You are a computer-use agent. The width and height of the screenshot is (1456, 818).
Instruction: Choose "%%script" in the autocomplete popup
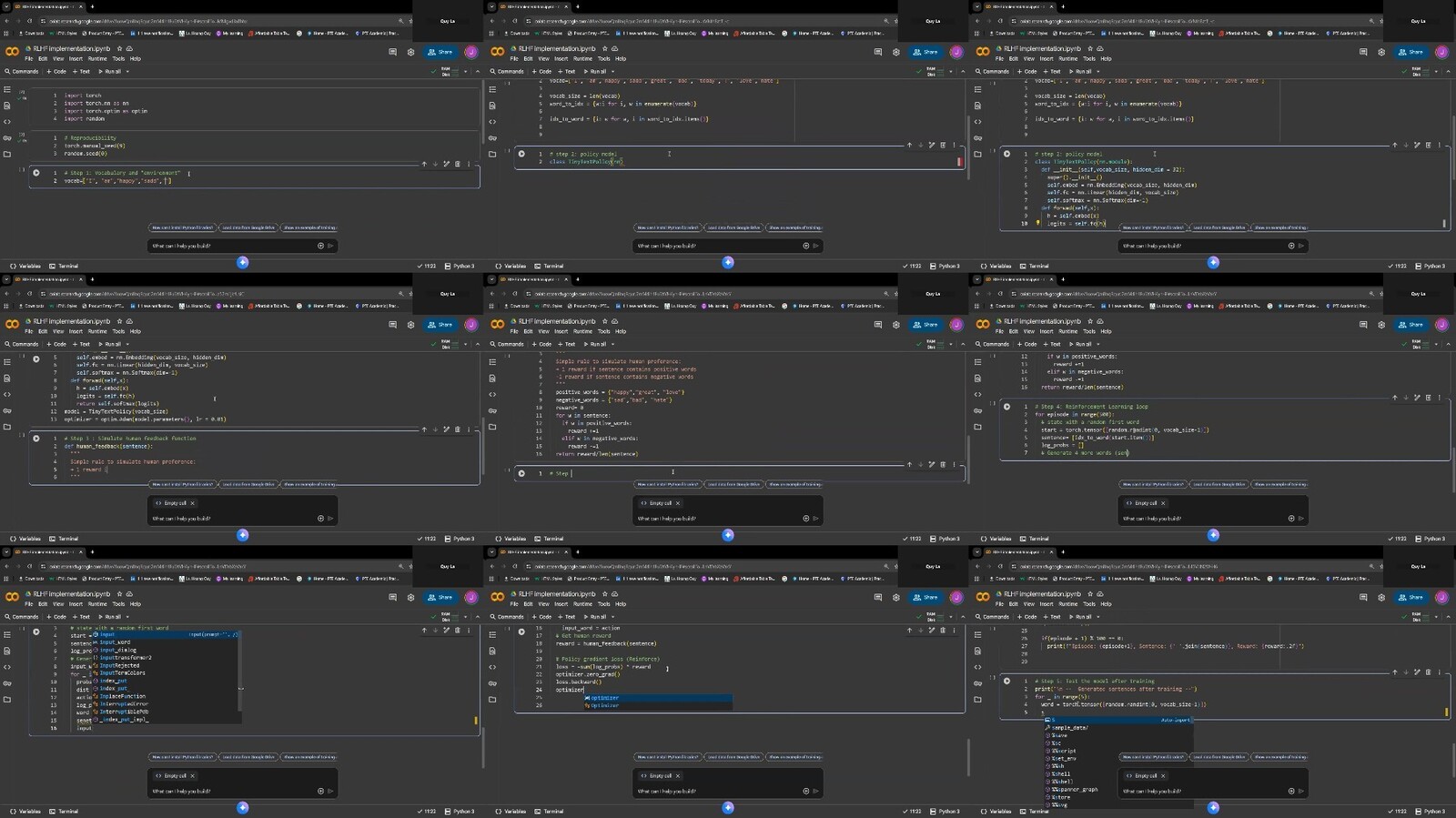(x=1063, y=751)
